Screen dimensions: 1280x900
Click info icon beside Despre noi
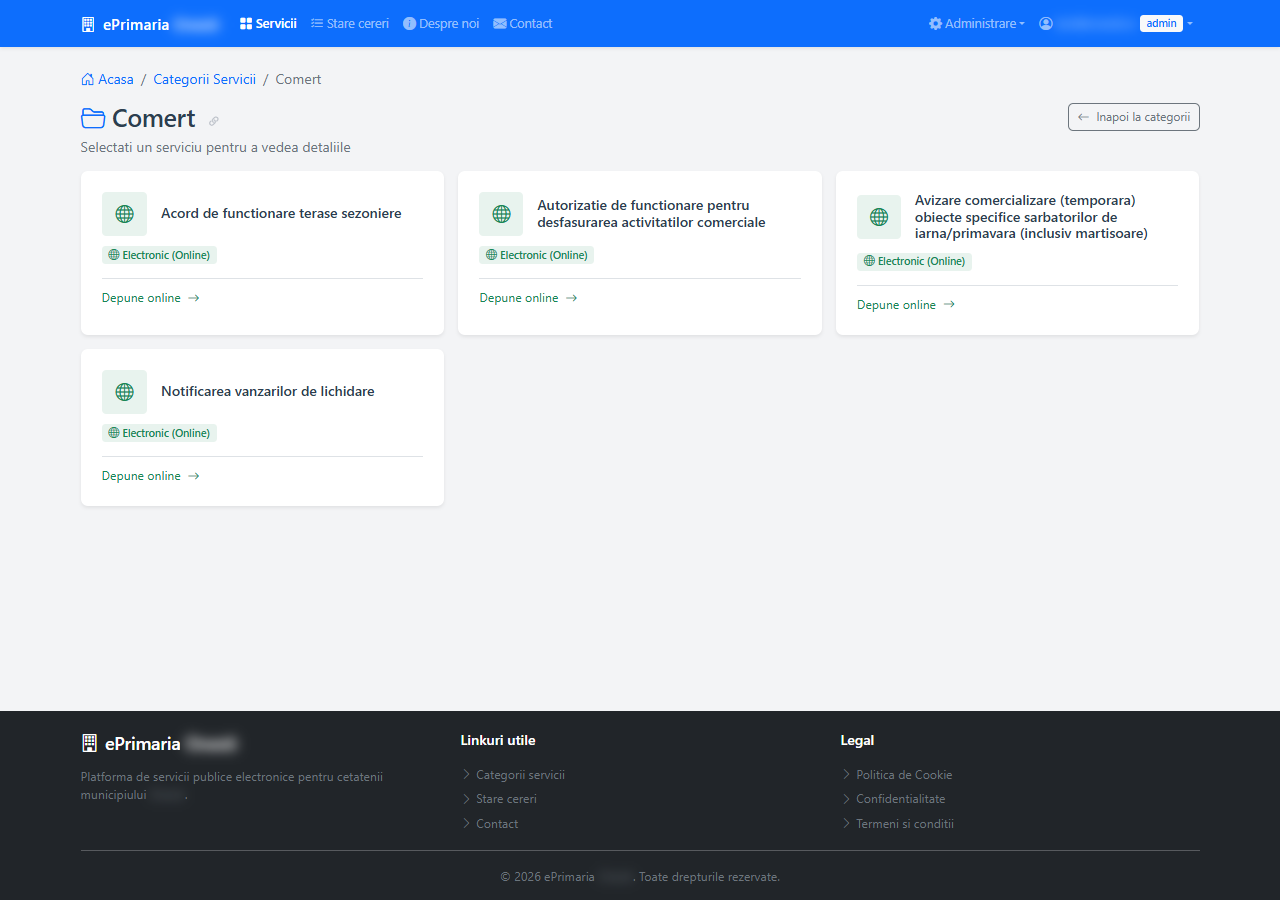point(409,23)
